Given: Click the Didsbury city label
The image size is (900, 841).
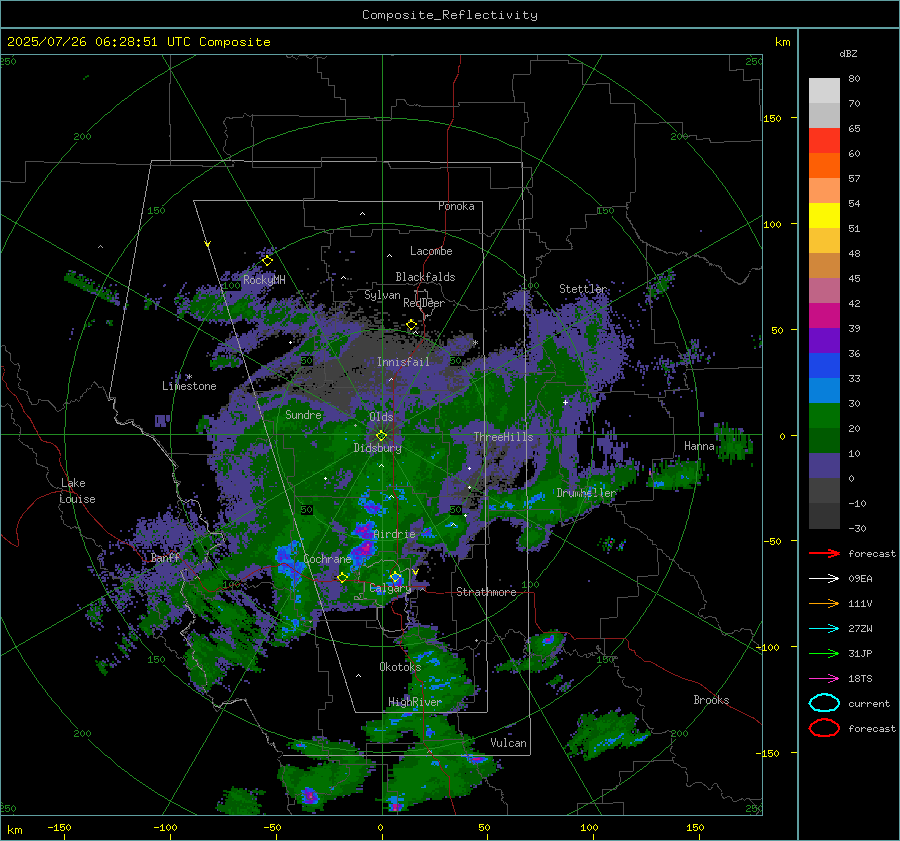Looking at the screenshot, I should (x=377, y=448).
